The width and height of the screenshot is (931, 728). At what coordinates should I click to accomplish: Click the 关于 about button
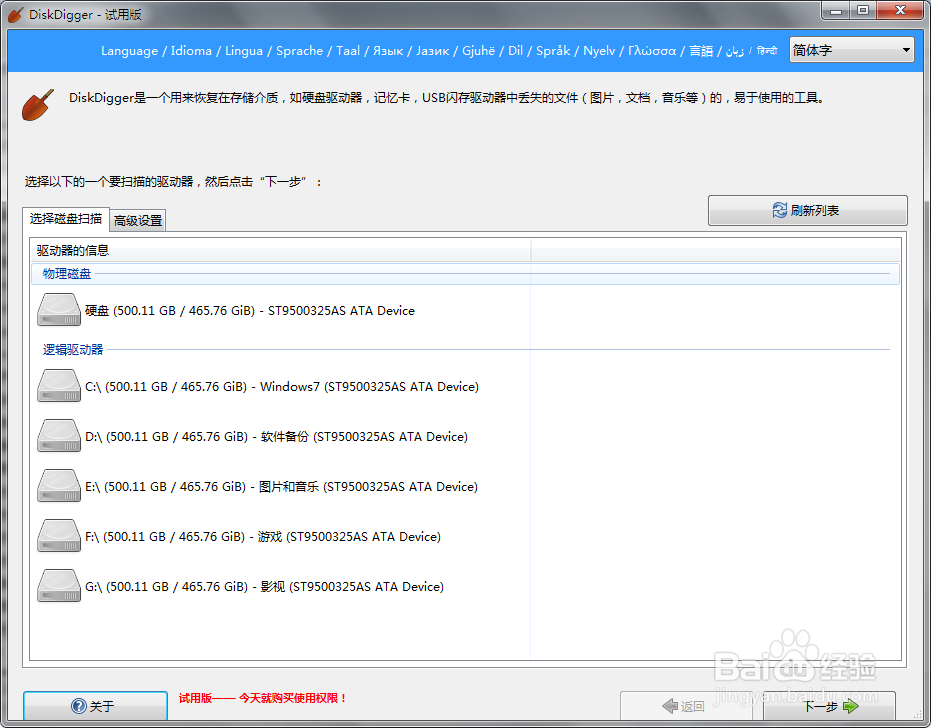[95, 705]
